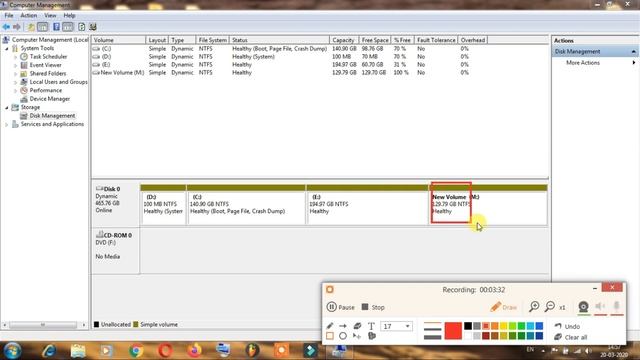Image resolution: width=640 pixels, height=360 pixels.
Task: Select the (D:) 100 MB partition block
Action: (163, 204)
